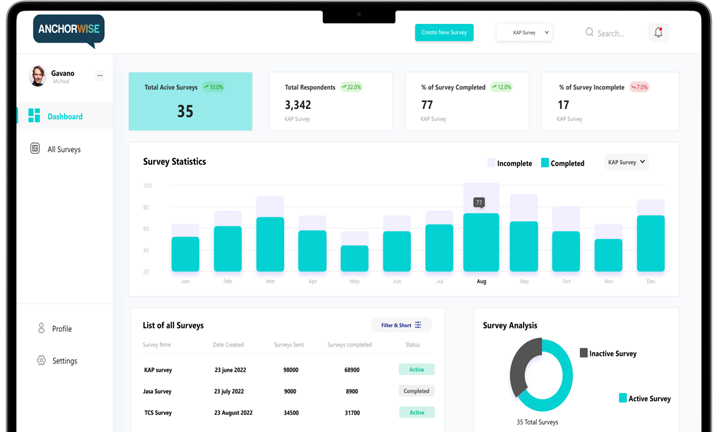This screenshot has height=432, width=720.
Task: Click the AnchorWise logo
Action: [x=68, y=29]
